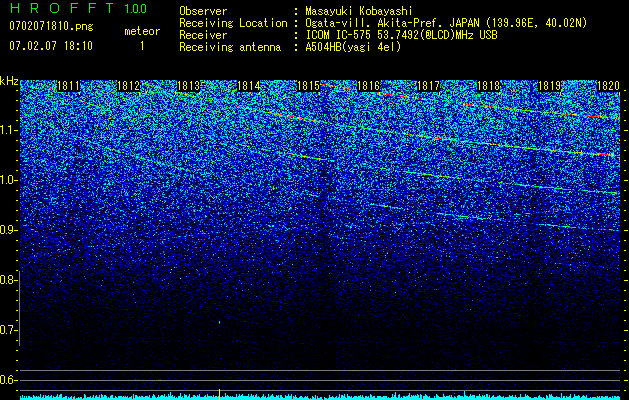
Task: Click the 1812 time marker
Action: click(129, 86)
